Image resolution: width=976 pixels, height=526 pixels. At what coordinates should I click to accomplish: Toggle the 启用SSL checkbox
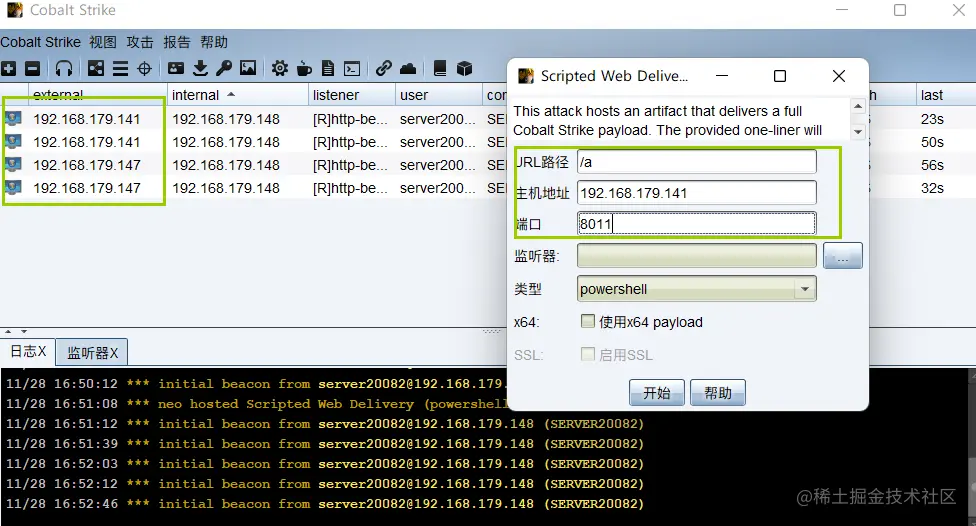pyautogui.click(x=588, y=354)
